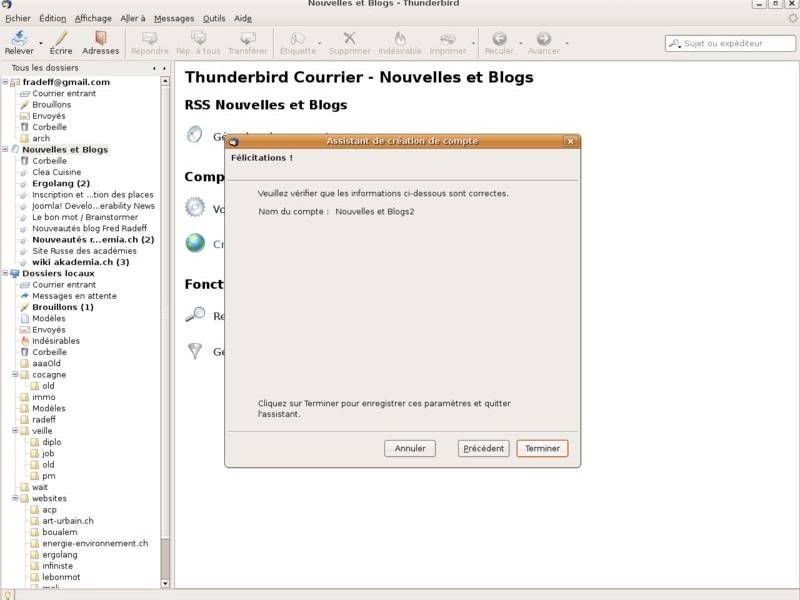Click the folder pane vertical scrollbar

tap(165, 332)
